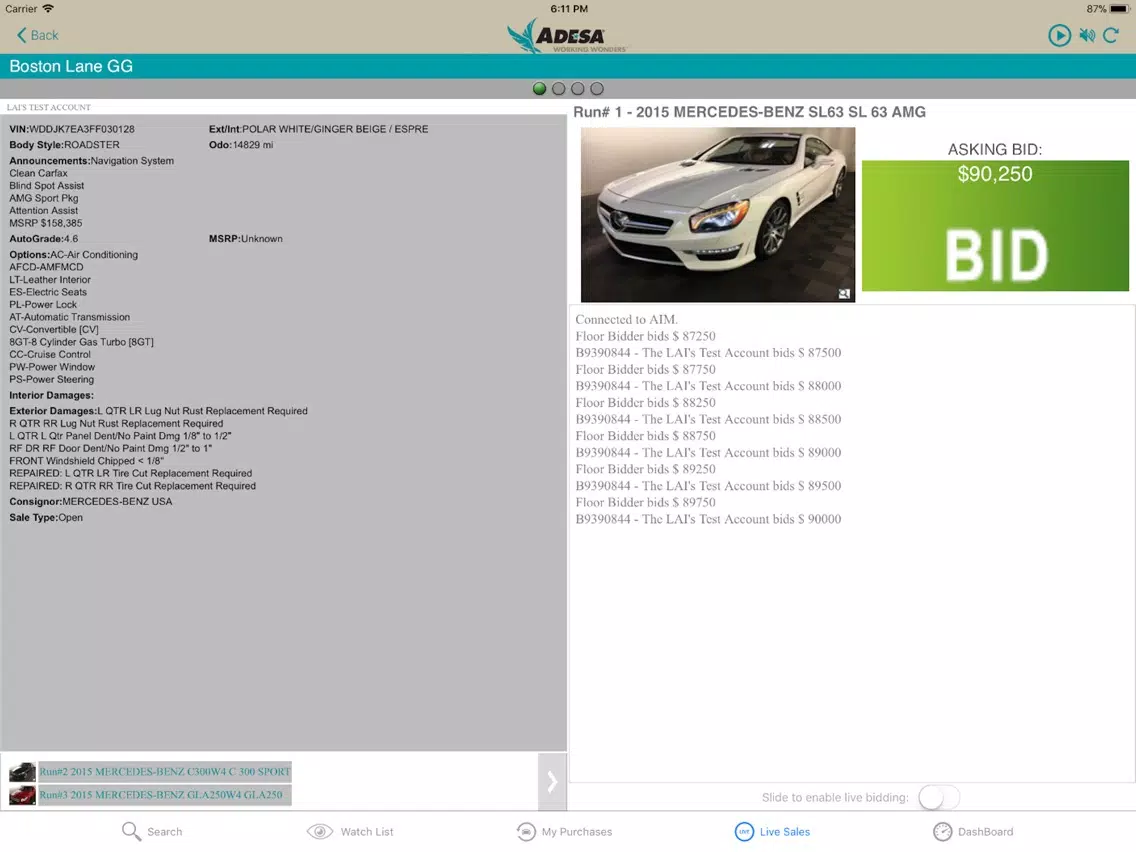Expand upcoming runs with the chevron arrow
The image size is (1136, 852).
pos(552,781)
